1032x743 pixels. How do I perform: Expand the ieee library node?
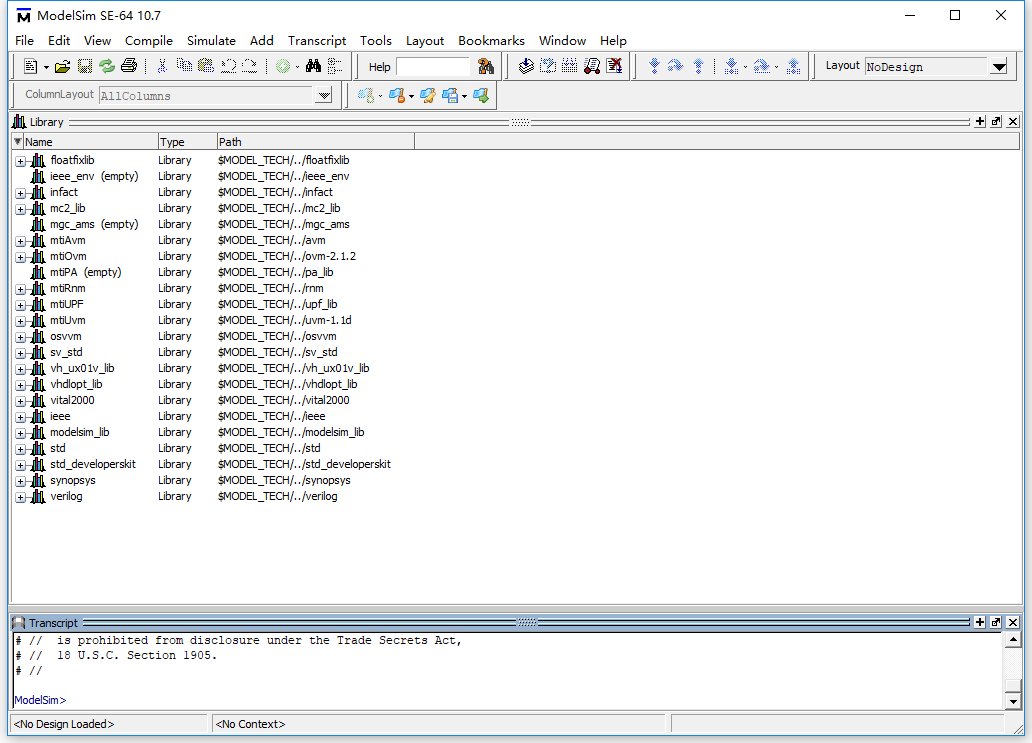[x=21, y=417]
